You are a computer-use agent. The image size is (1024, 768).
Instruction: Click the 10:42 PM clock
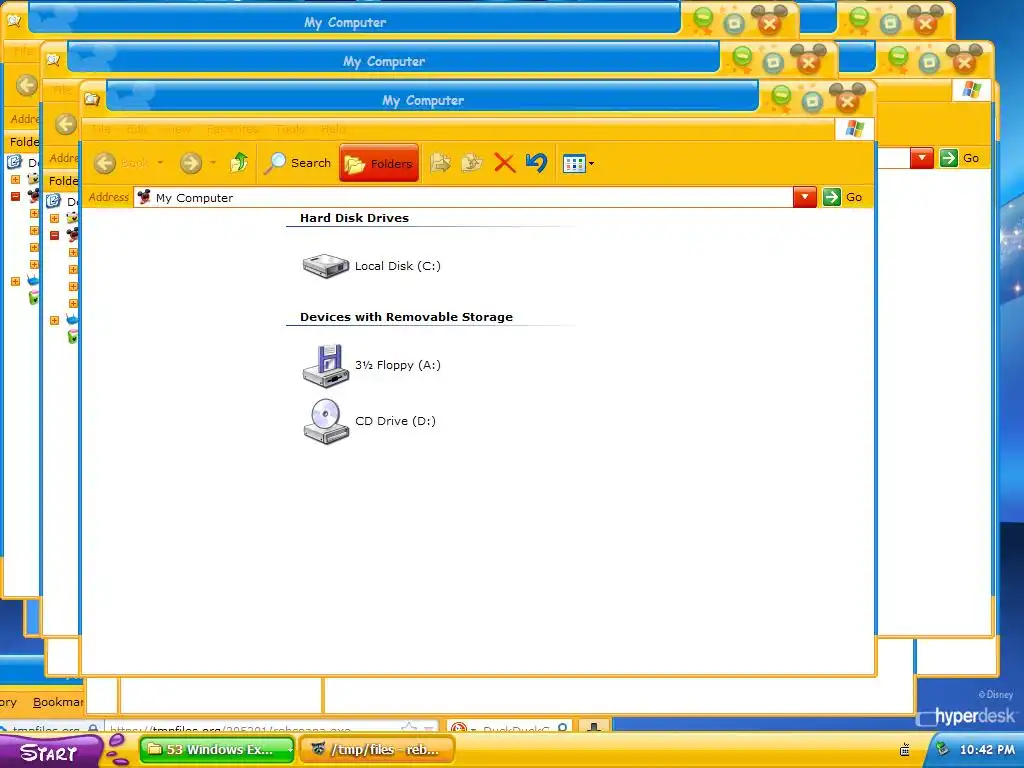pos(987,750)
